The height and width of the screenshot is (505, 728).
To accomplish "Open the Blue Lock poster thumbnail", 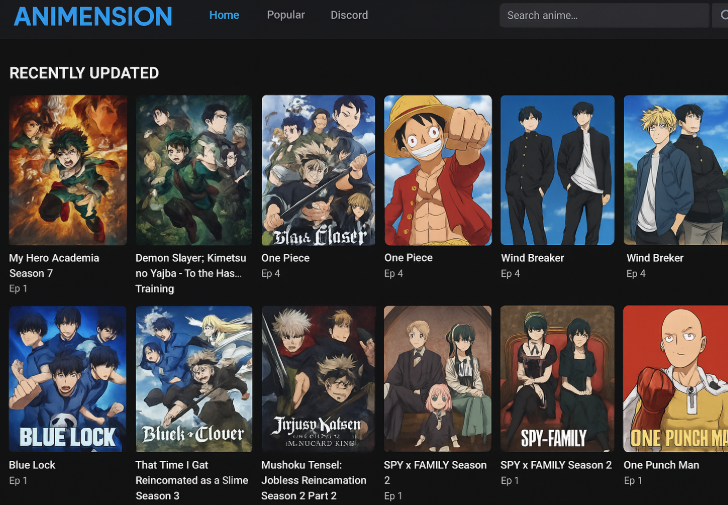I will click(x=68, y=378).
